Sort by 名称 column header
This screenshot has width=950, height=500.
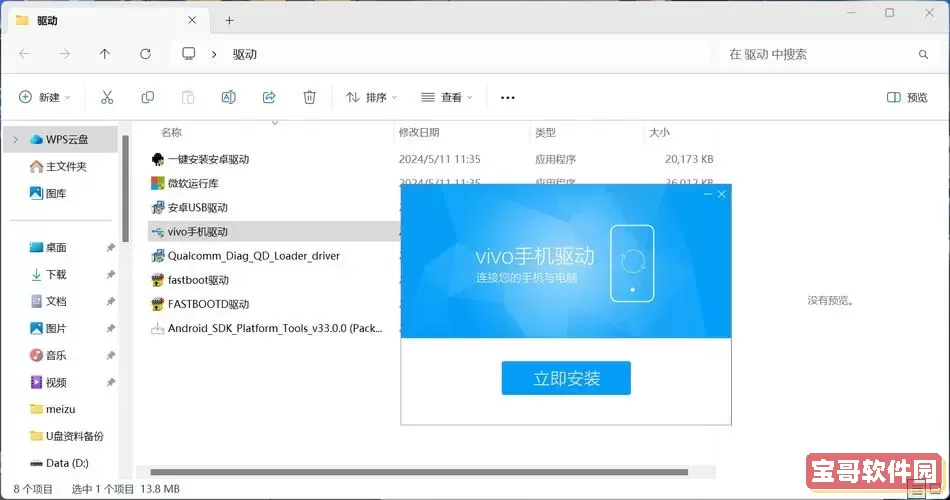(x=171, y=132)
